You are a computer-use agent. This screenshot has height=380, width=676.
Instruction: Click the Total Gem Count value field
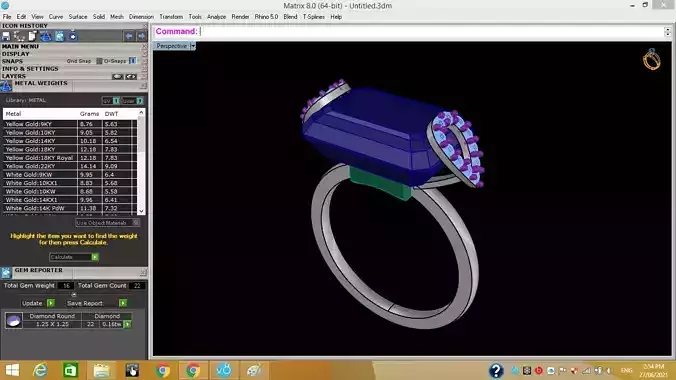tap(137, 286)
